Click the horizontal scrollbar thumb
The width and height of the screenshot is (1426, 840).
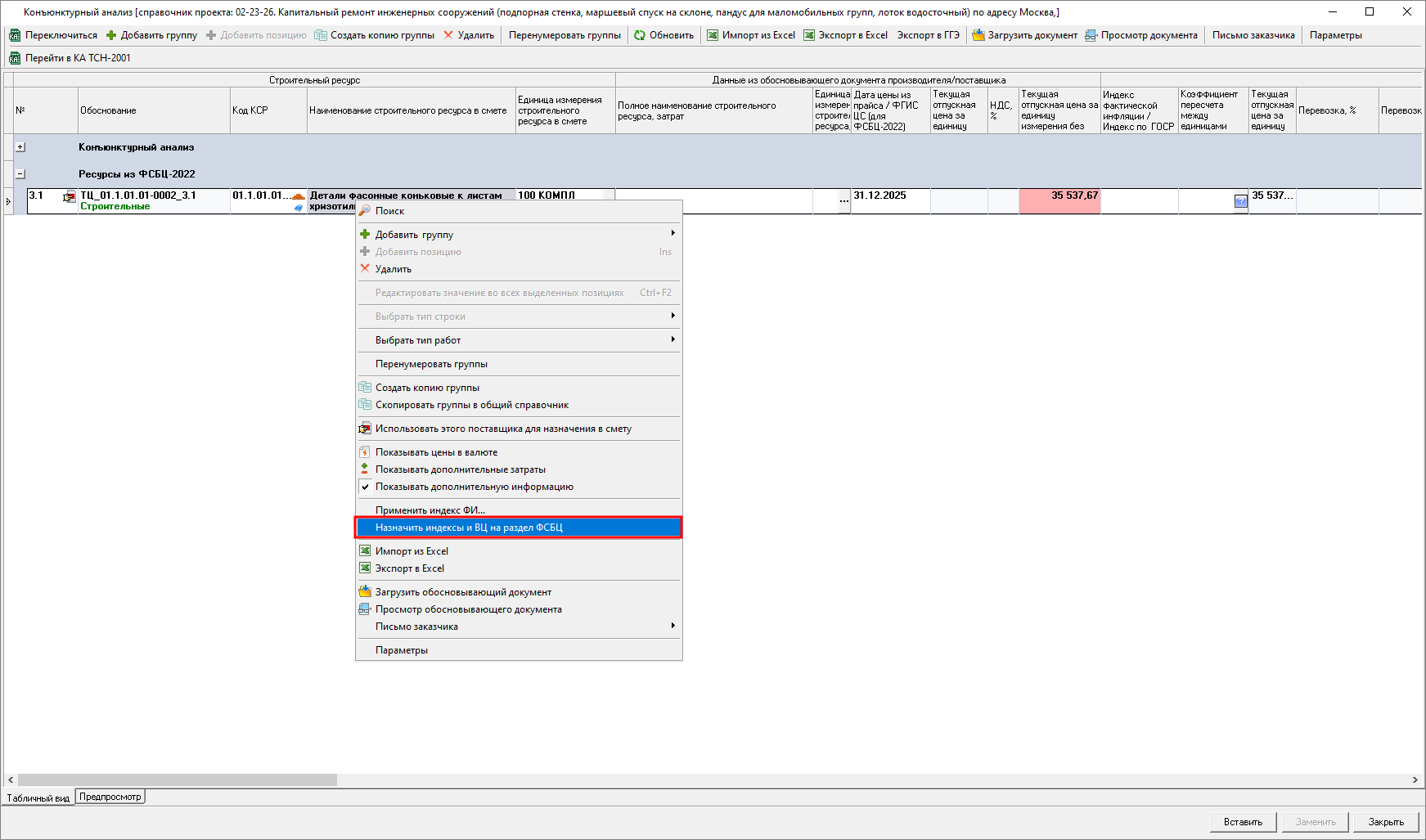(178, 780)
